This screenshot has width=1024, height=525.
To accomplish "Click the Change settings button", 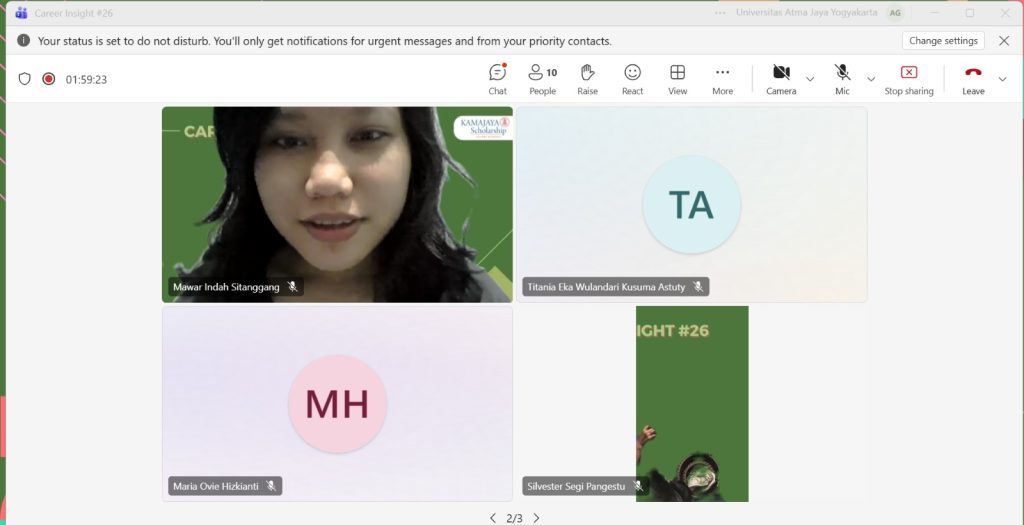I will (x=942, y=41).
